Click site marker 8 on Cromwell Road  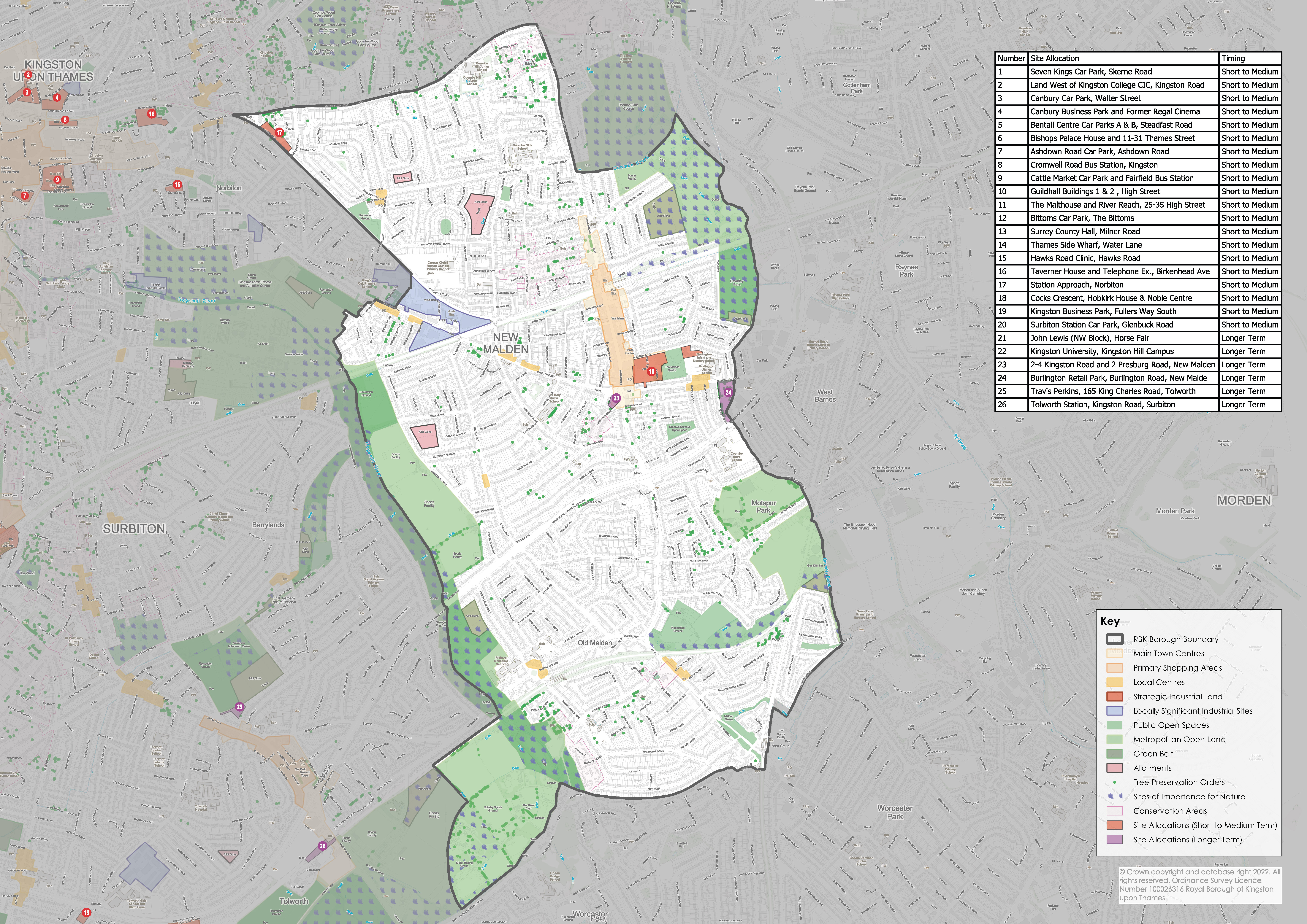(65, 120)
